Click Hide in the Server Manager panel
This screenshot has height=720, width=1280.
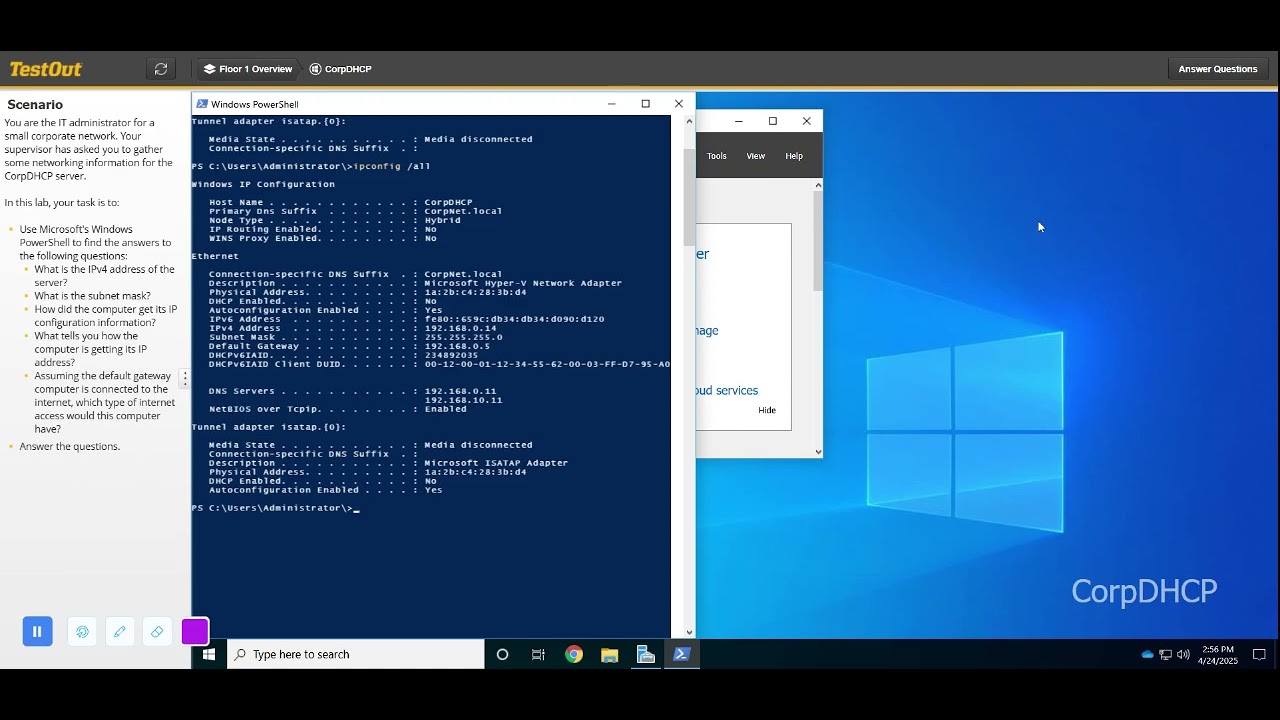click(767, 410)
